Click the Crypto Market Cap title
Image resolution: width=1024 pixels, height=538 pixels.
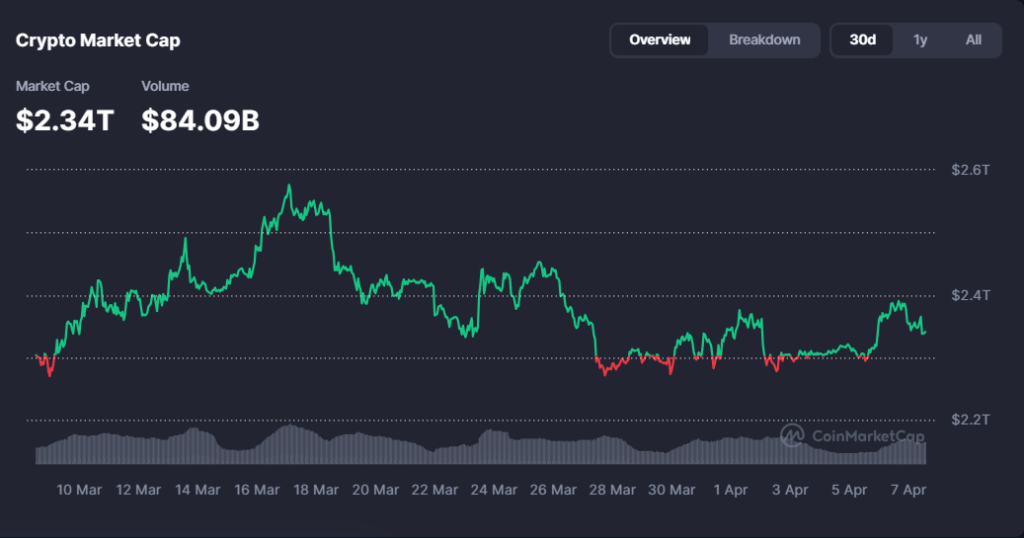click(x=98, y=41)
